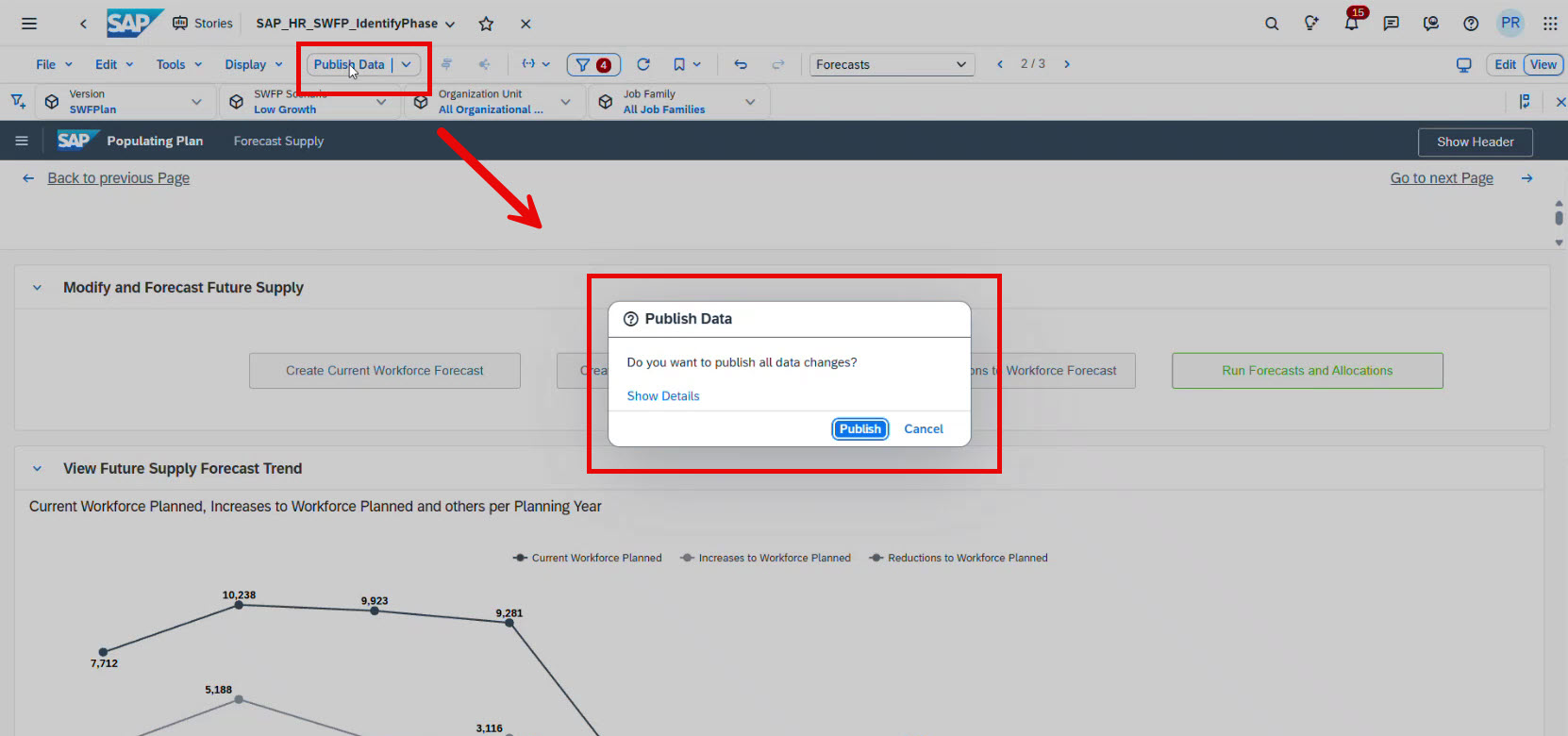Toggle the story filter button with 4 badge
This screenshot has height=736, width=1568.
(x=592, y=64)
